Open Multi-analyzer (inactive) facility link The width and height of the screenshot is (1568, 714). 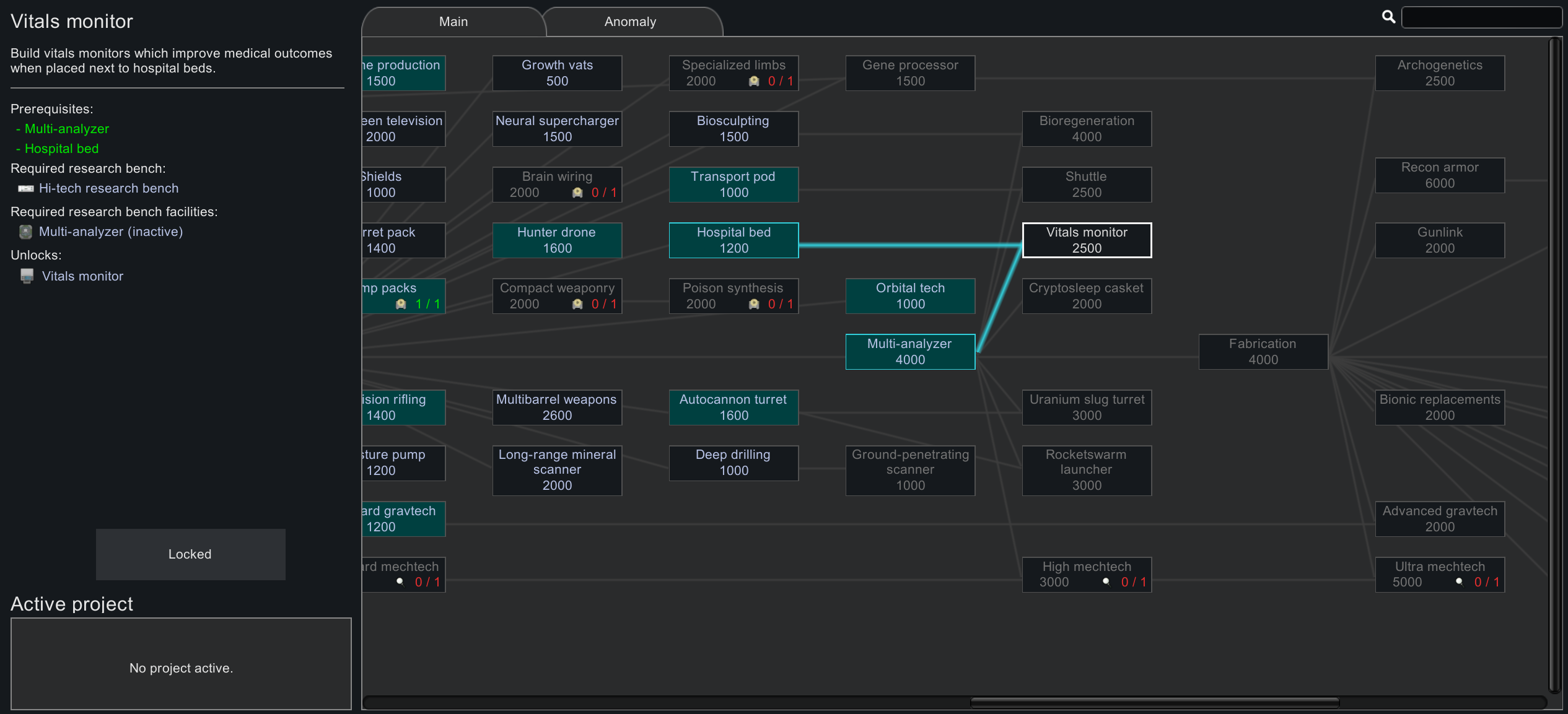point(111,232)
